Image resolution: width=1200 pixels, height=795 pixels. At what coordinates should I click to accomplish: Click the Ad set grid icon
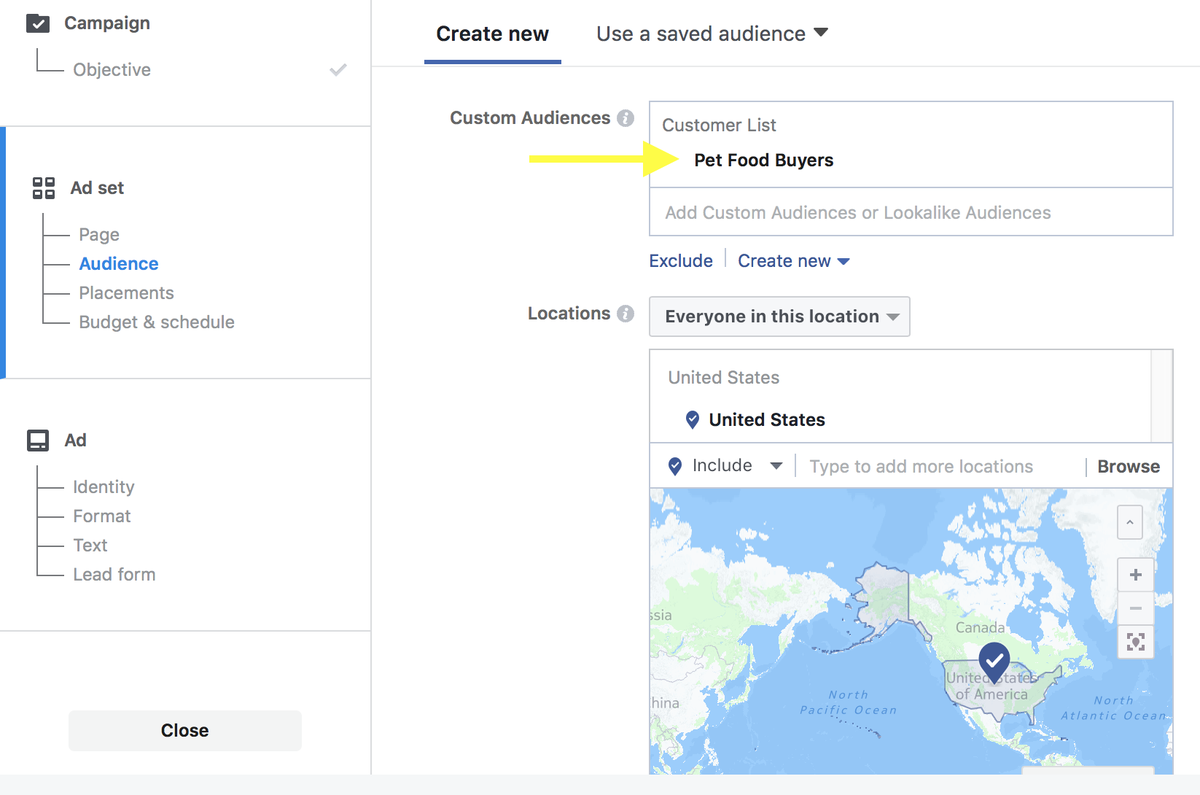click(x=43, y=187)
